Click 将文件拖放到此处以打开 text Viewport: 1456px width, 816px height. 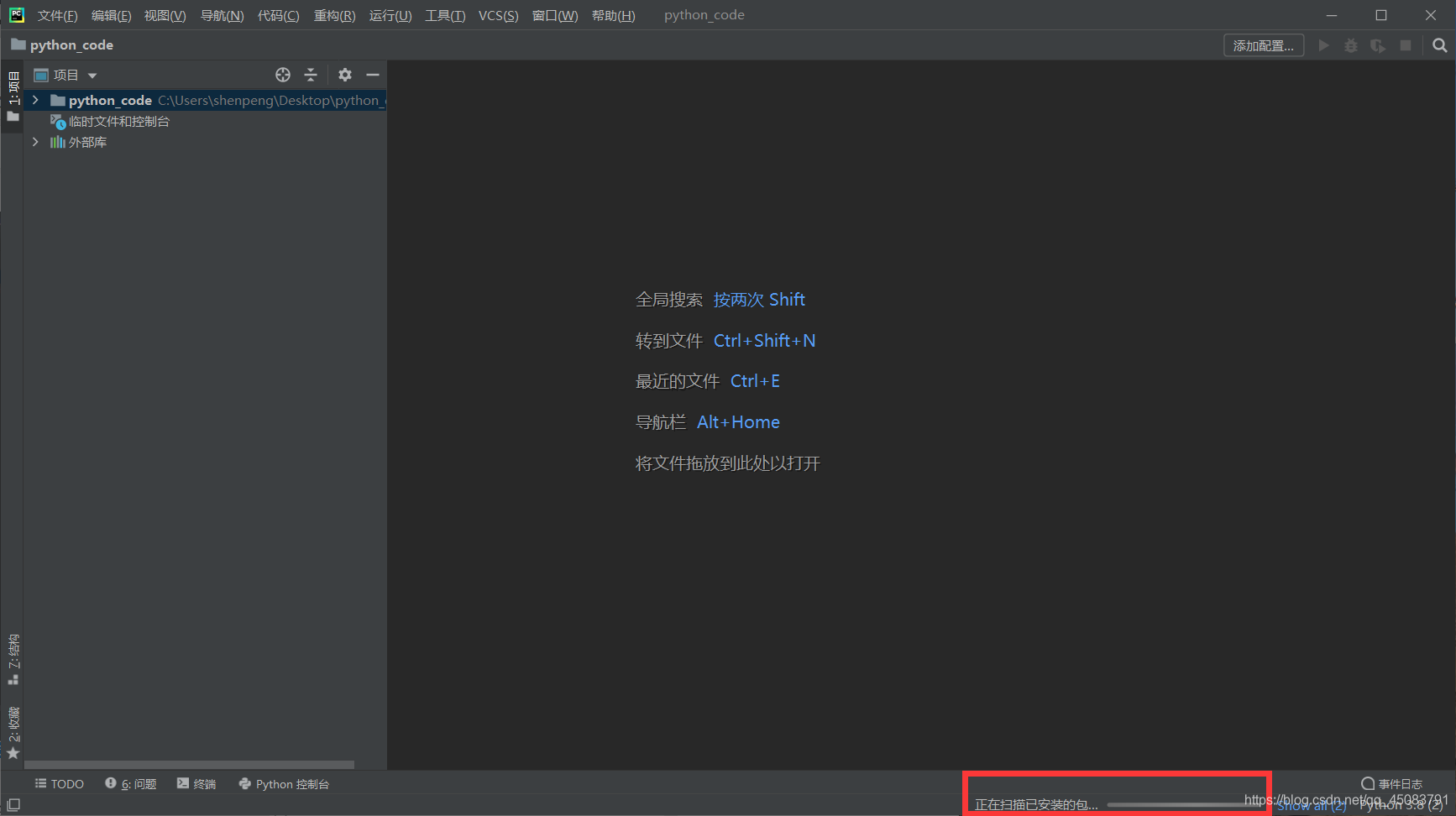(x=727, y=463)
